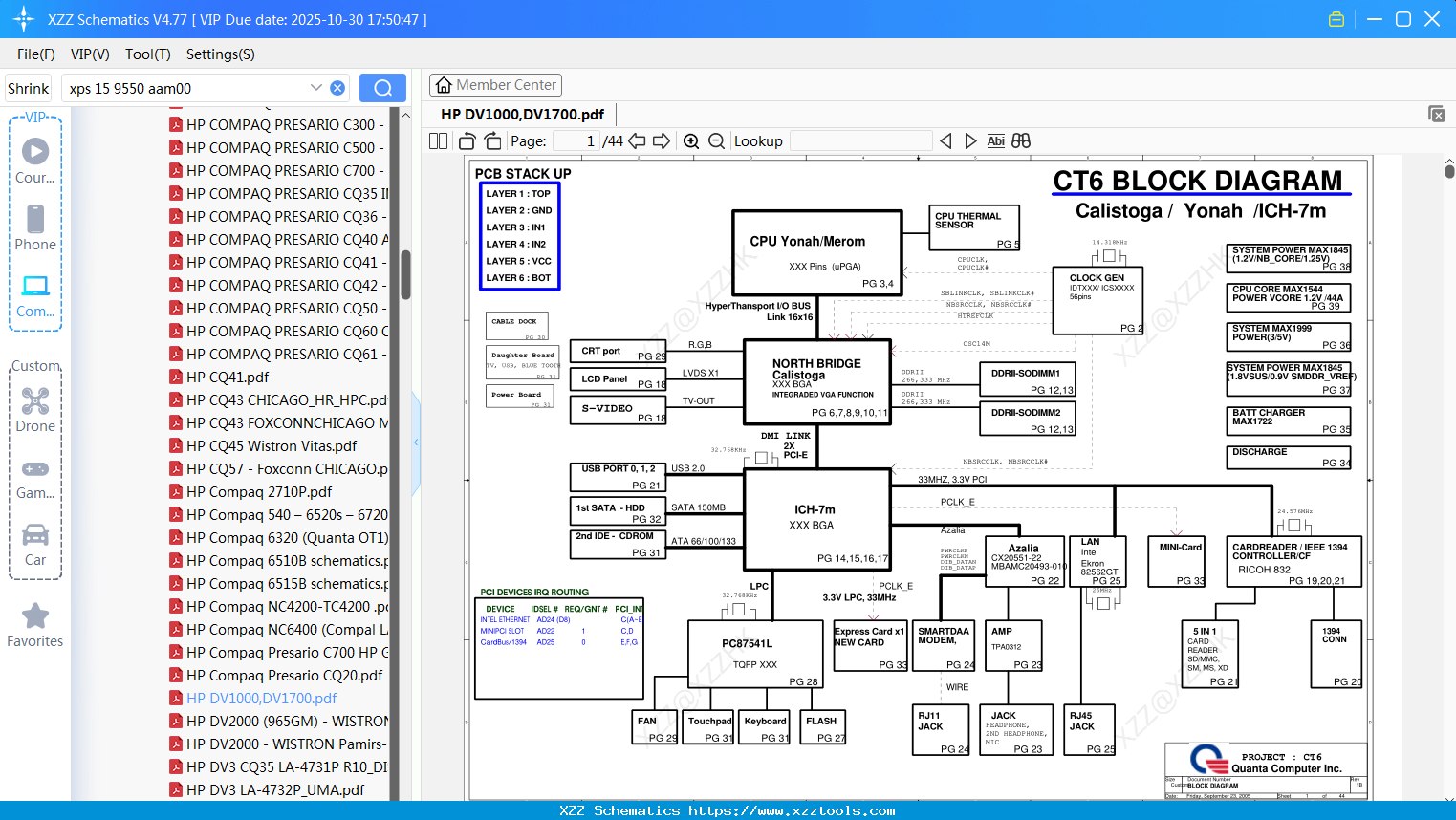
Task: Click the xzztools.com website link
Action: [792, 810]
